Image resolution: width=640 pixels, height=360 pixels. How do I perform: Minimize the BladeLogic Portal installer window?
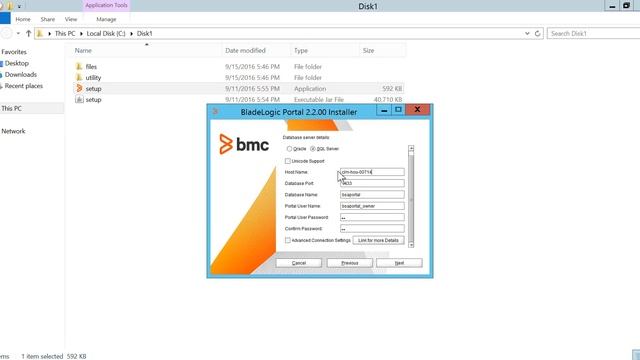[384, 110]
